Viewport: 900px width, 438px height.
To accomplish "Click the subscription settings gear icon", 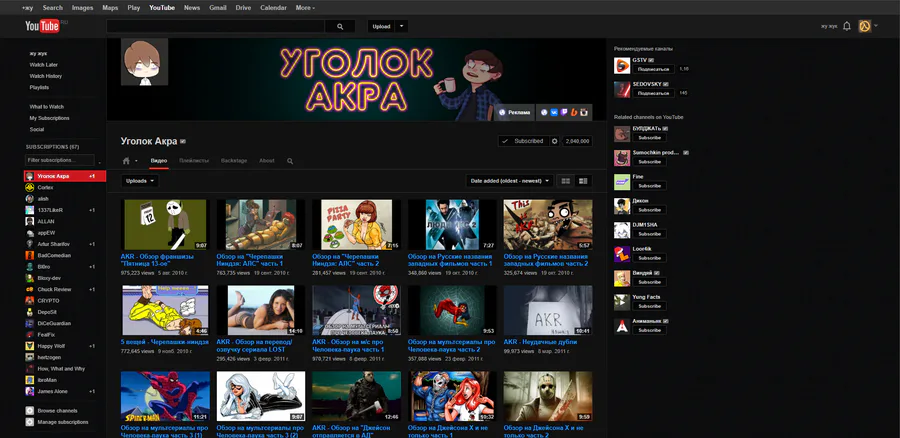I will (554, 141).
